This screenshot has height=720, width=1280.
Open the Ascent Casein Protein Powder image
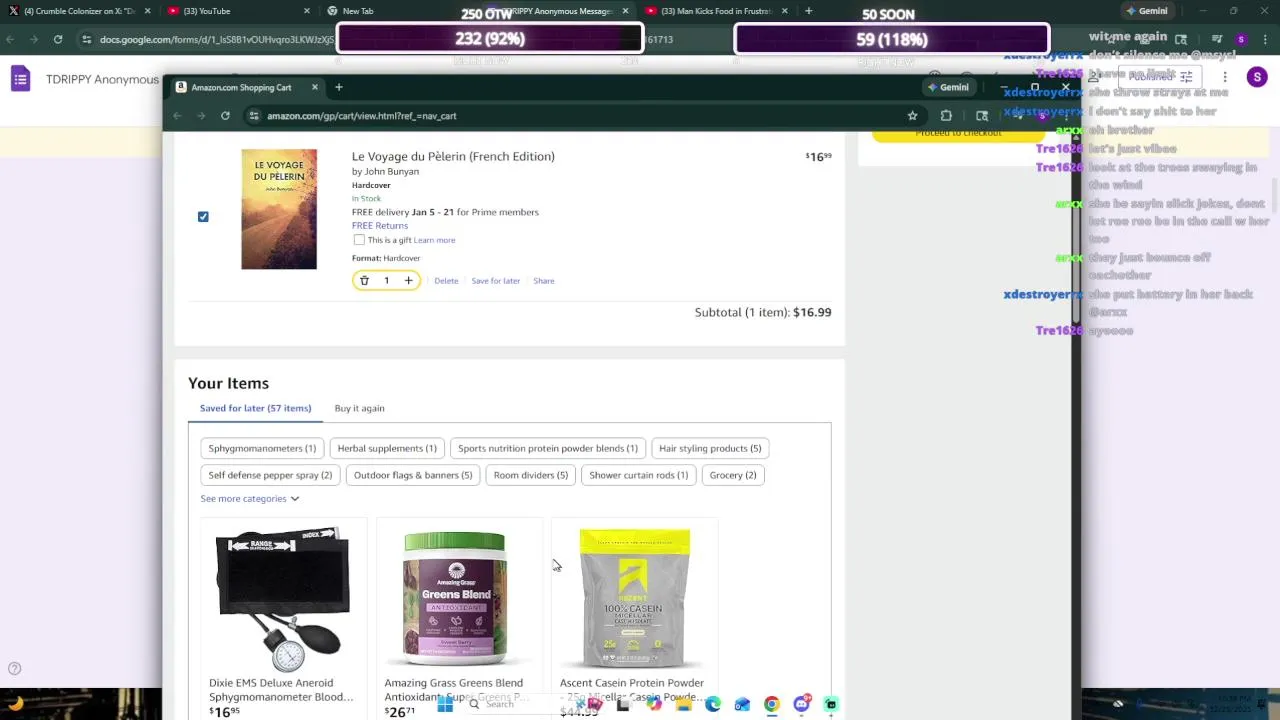click(634, 598)
